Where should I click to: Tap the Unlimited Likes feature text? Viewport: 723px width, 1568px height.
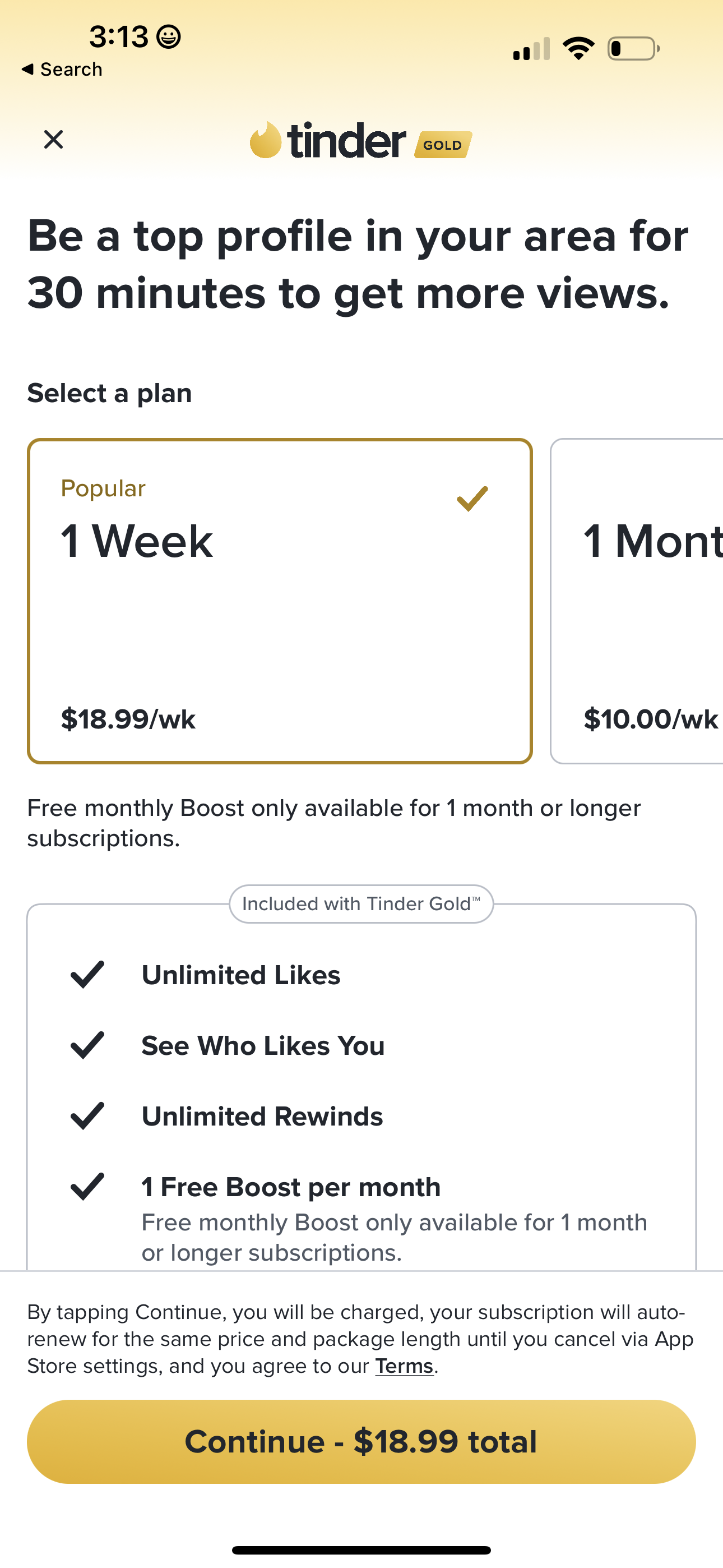[x=241, y=975]
